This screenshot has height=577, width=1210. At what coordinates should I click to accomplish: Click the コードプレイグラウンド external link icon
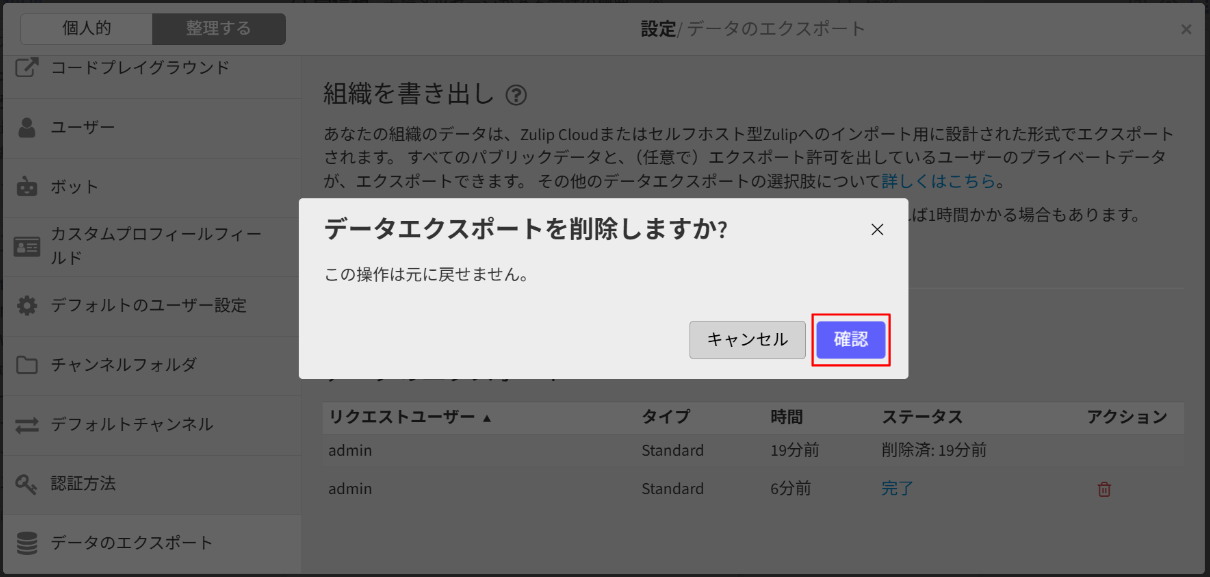pos(28,68)
